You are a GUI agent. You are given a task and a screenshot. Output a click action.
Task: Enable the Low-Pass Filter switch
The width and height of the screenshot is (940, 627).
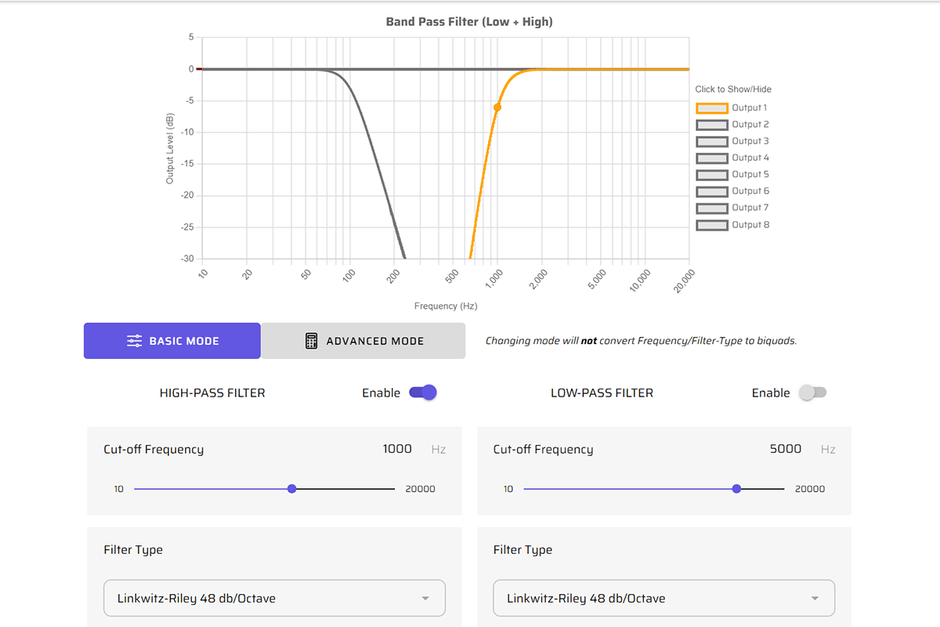click(812, 393)
